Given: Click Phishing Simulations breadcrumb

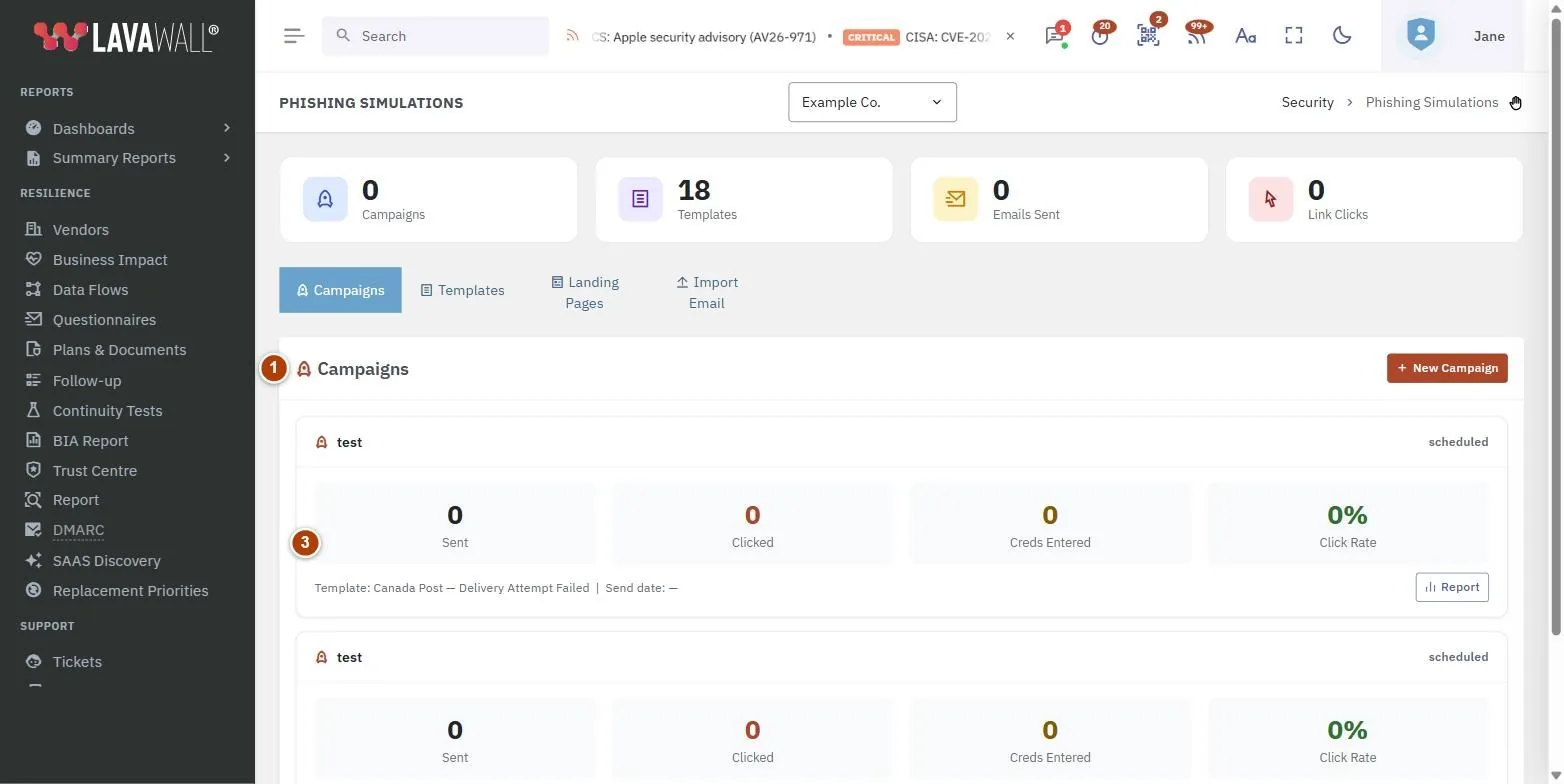Looking at the screenshot, I should pos(1432,102).
